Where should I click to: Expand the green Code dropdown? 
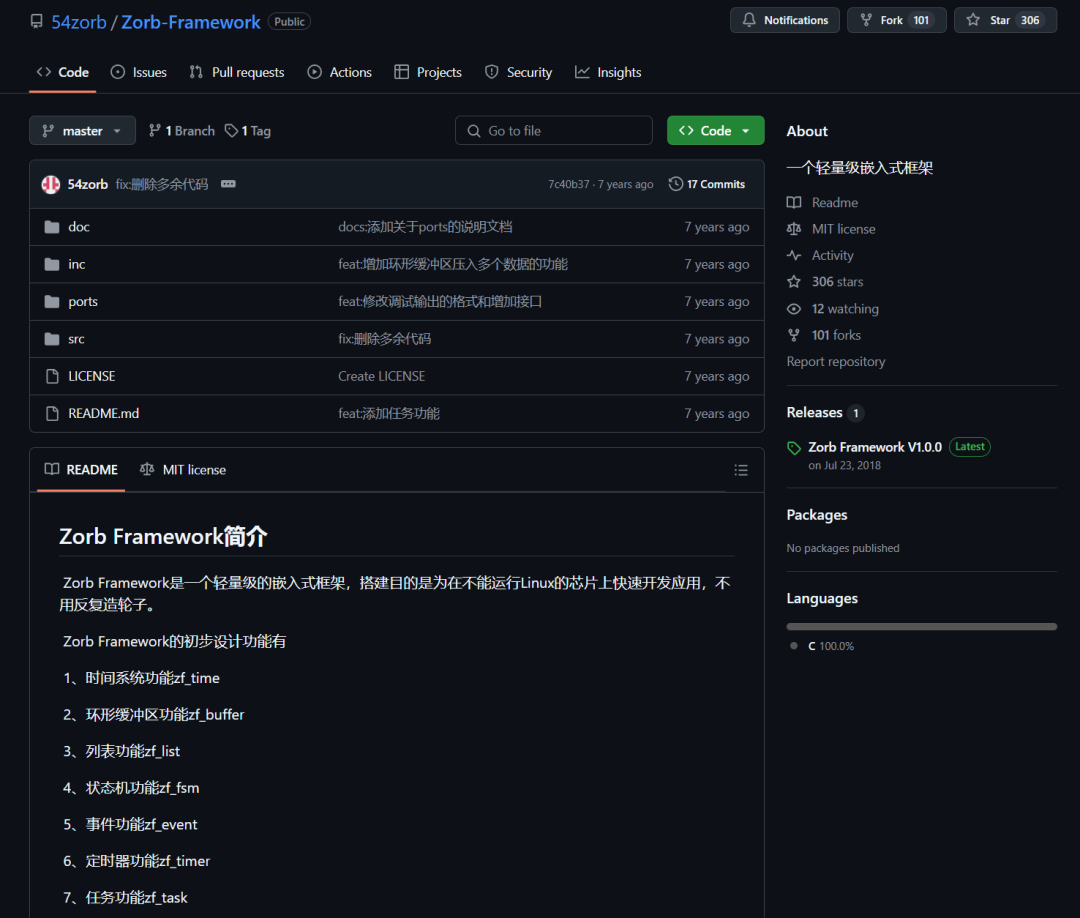[x=744, y=130]
